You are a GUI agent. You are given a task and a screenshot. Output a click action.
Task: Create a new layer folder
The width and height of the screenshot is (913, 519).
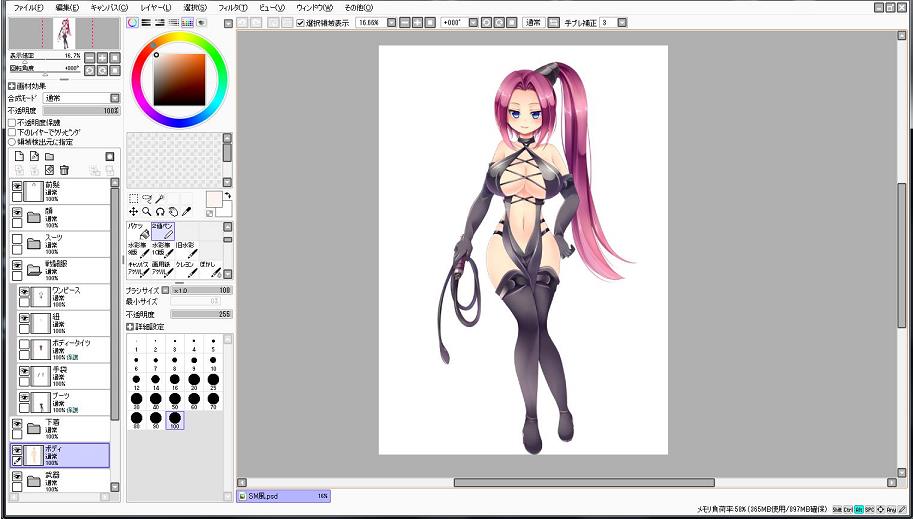click(50, 157)
